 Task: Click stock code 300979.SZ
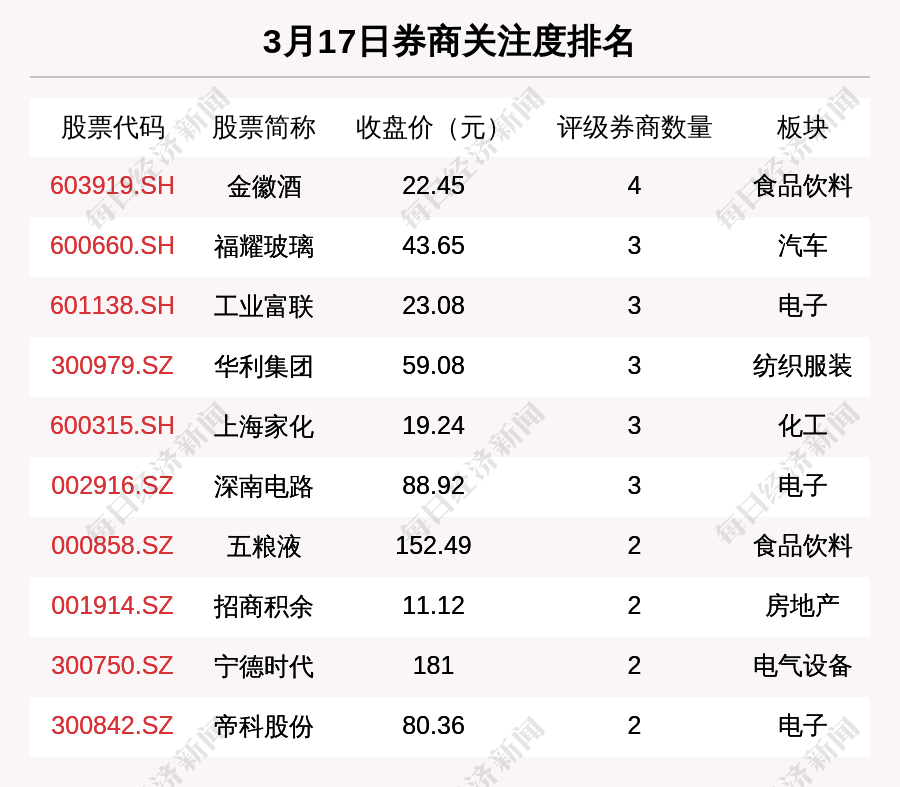(112, 366)
